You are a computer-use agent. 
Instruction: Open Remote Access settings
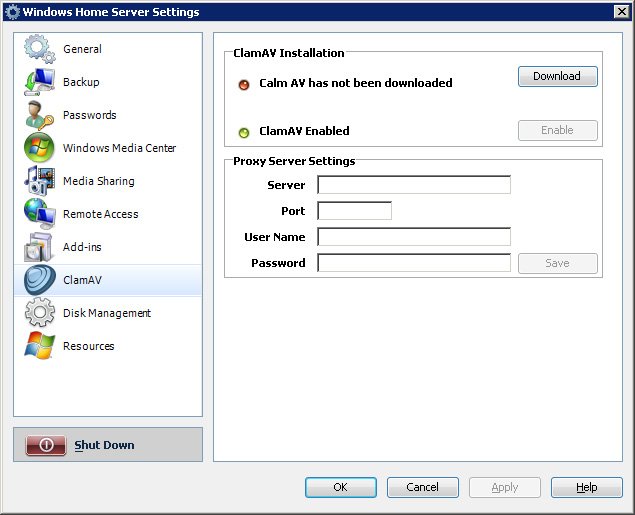coord(108,214)
